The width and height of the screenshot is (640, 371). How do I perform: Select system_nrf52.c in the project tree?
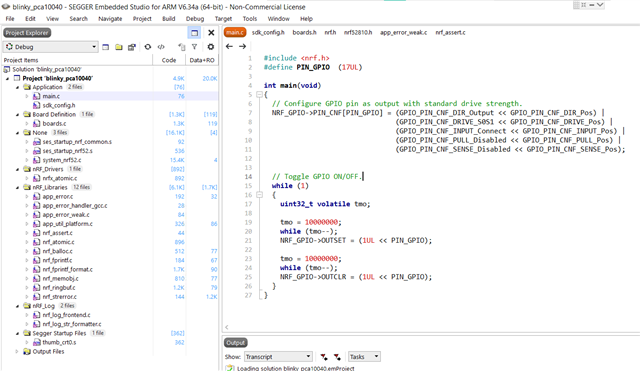(62, 160)
